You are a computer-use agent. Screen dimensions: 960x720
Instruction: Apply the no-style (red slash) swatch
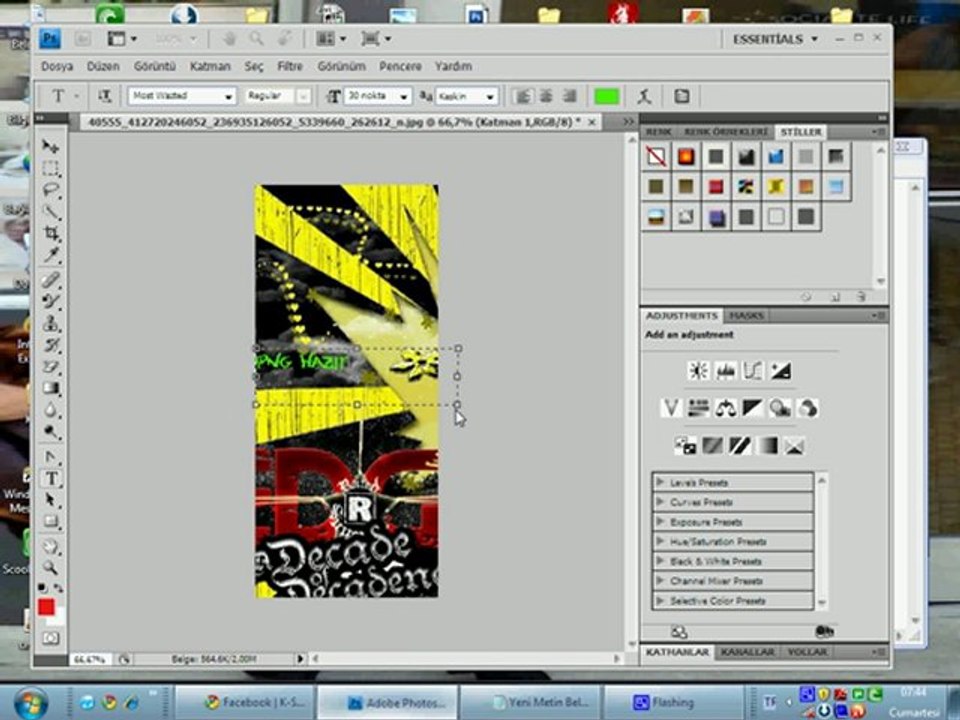click(x=656, y=157)
